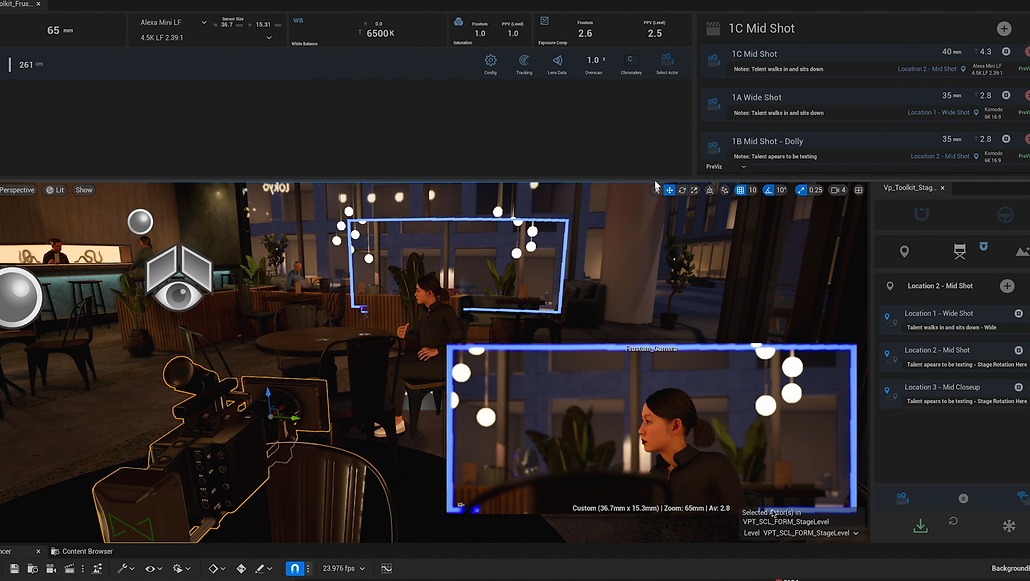Open the Sequencer curve editor icon
1030x581 pixels.
click(x=386, y=569)
